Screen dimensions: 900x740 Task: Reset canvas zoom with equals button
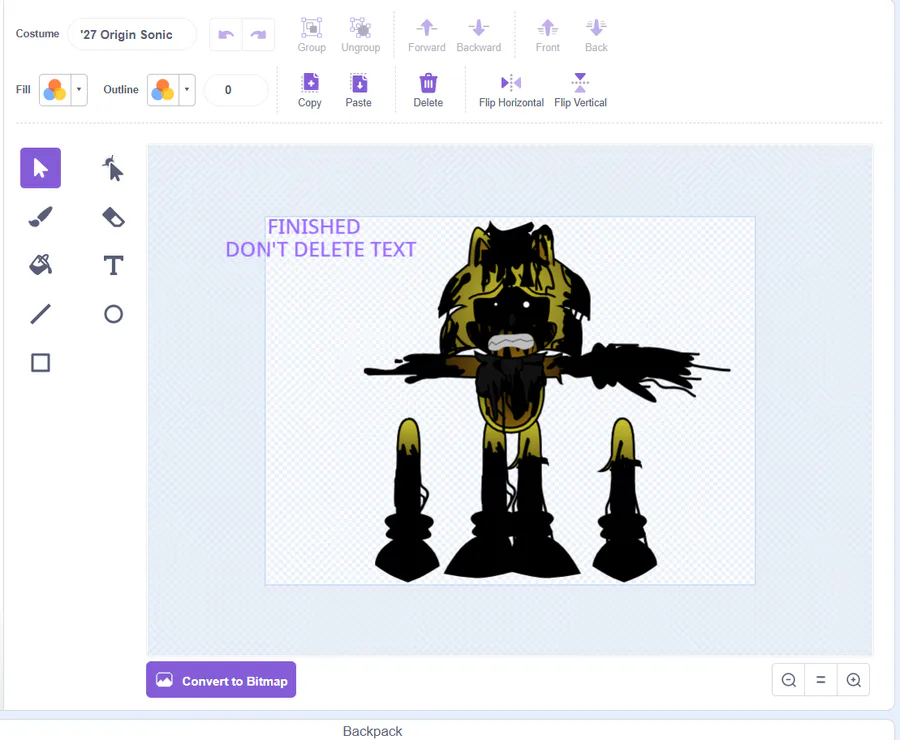[x=821, y=680]
